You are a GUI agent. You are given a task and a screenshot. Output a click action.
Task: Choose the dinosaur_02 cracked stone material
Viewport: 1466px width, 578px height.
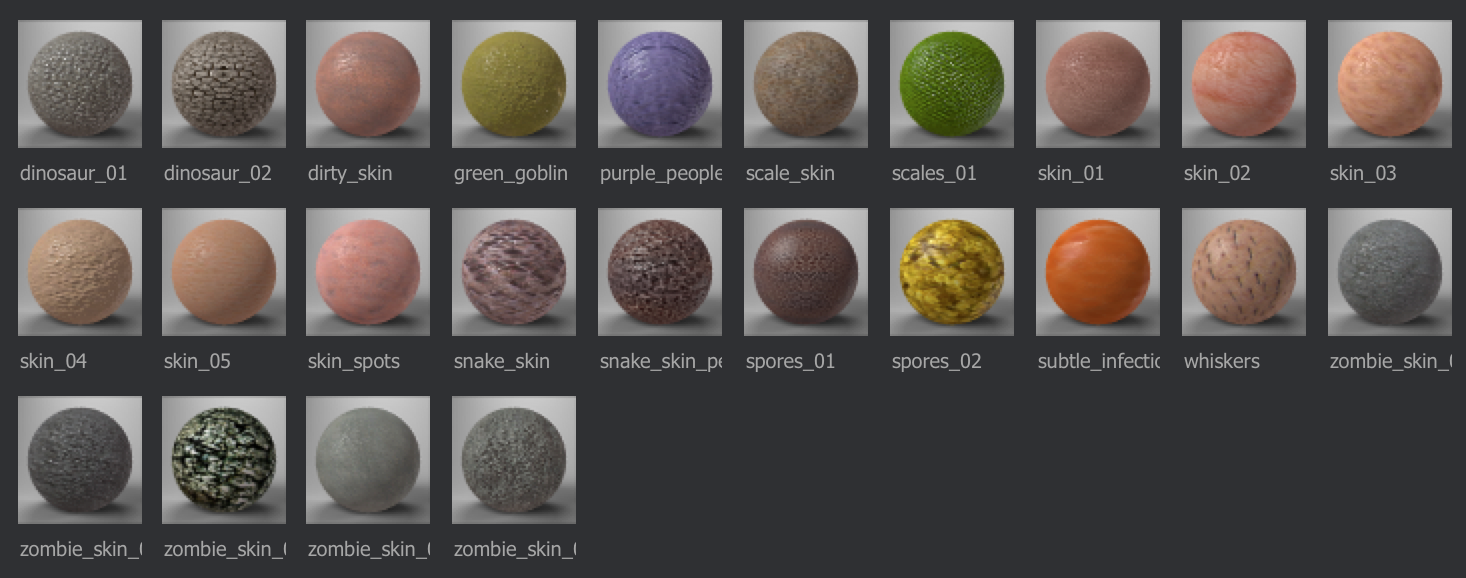click(x=224, y=84)
